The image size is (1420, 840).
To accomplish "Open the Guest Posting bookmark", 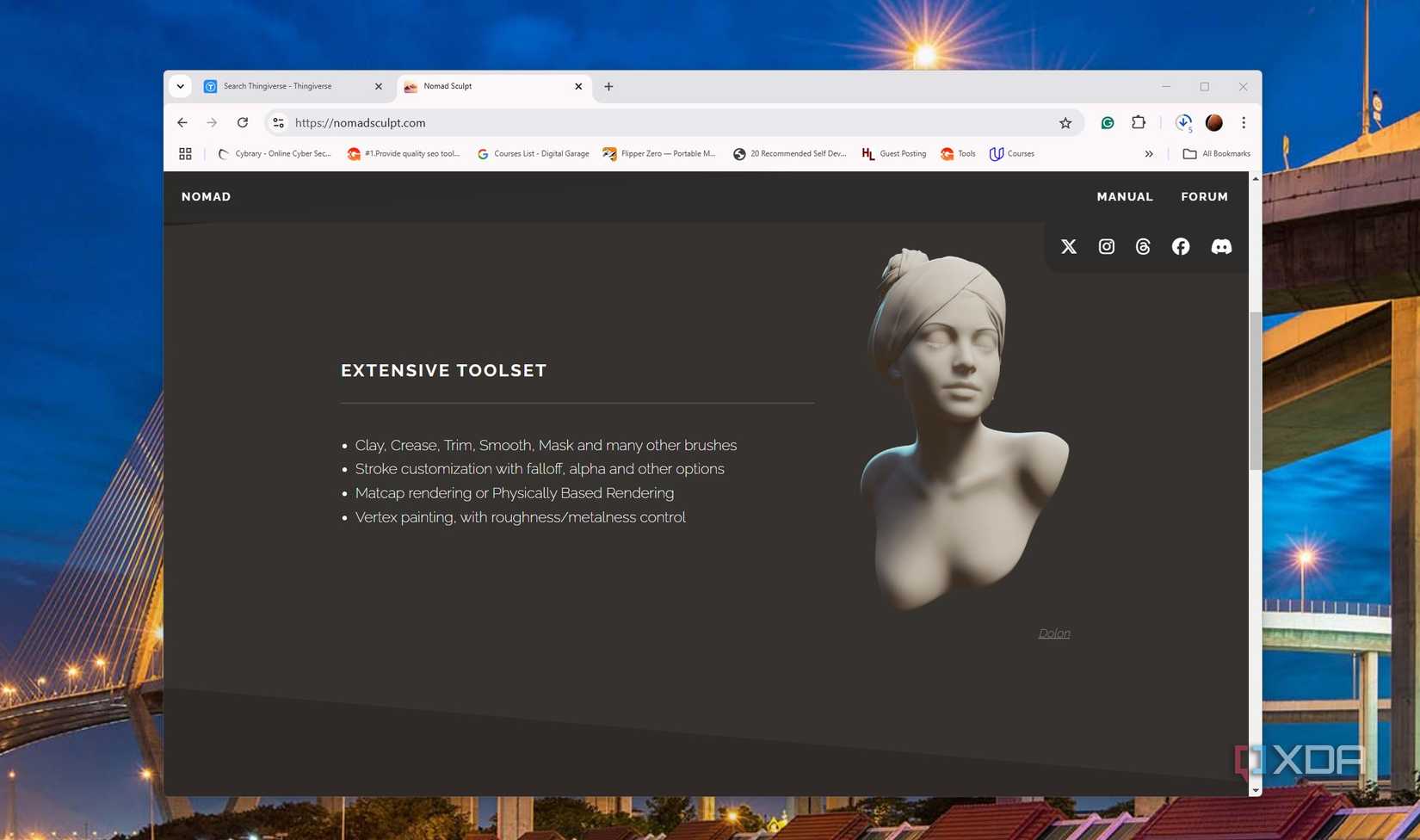I will coord(894,154).
